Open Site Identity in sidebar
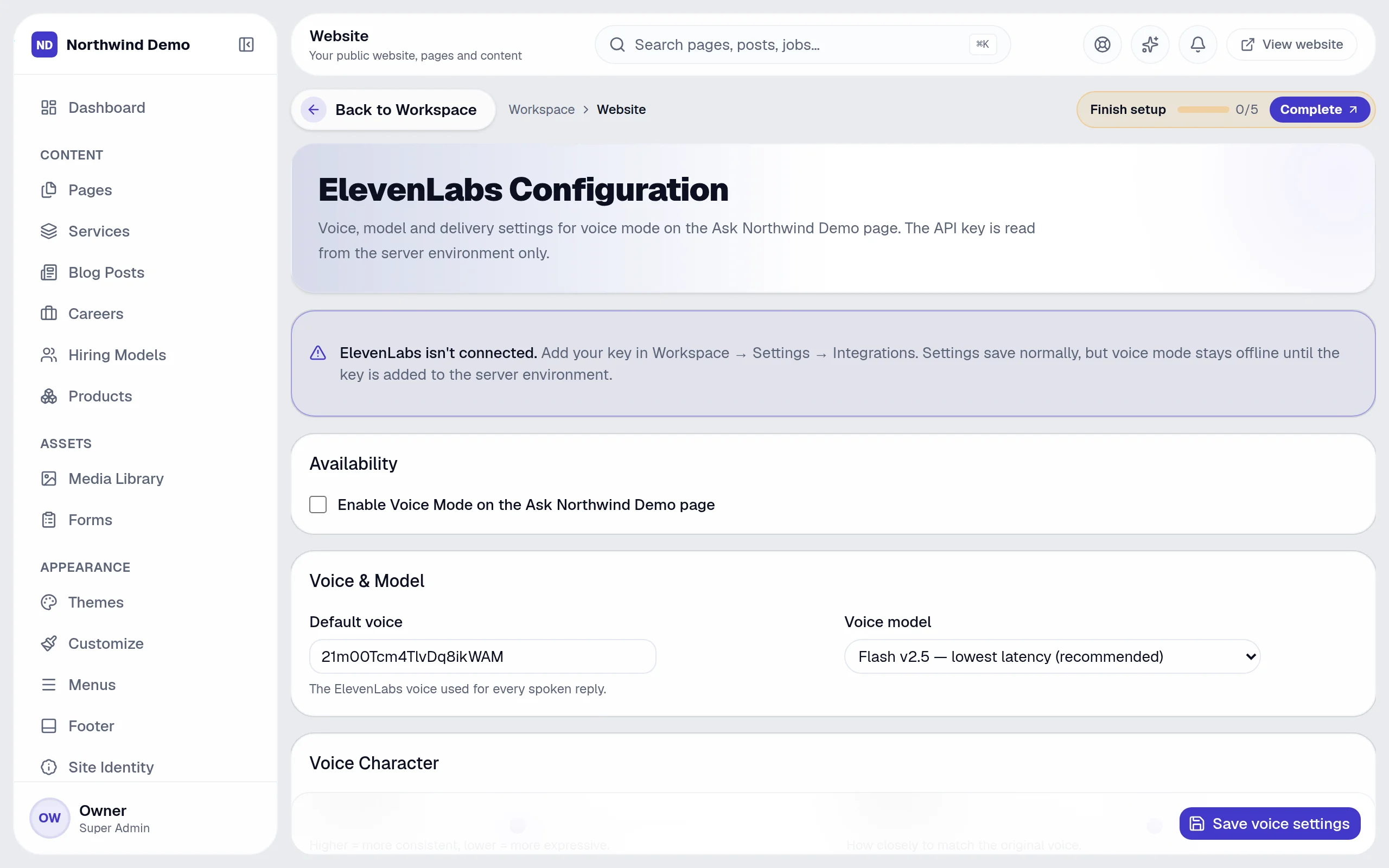Screen dimensions: 1389x868 click(145, 767)
